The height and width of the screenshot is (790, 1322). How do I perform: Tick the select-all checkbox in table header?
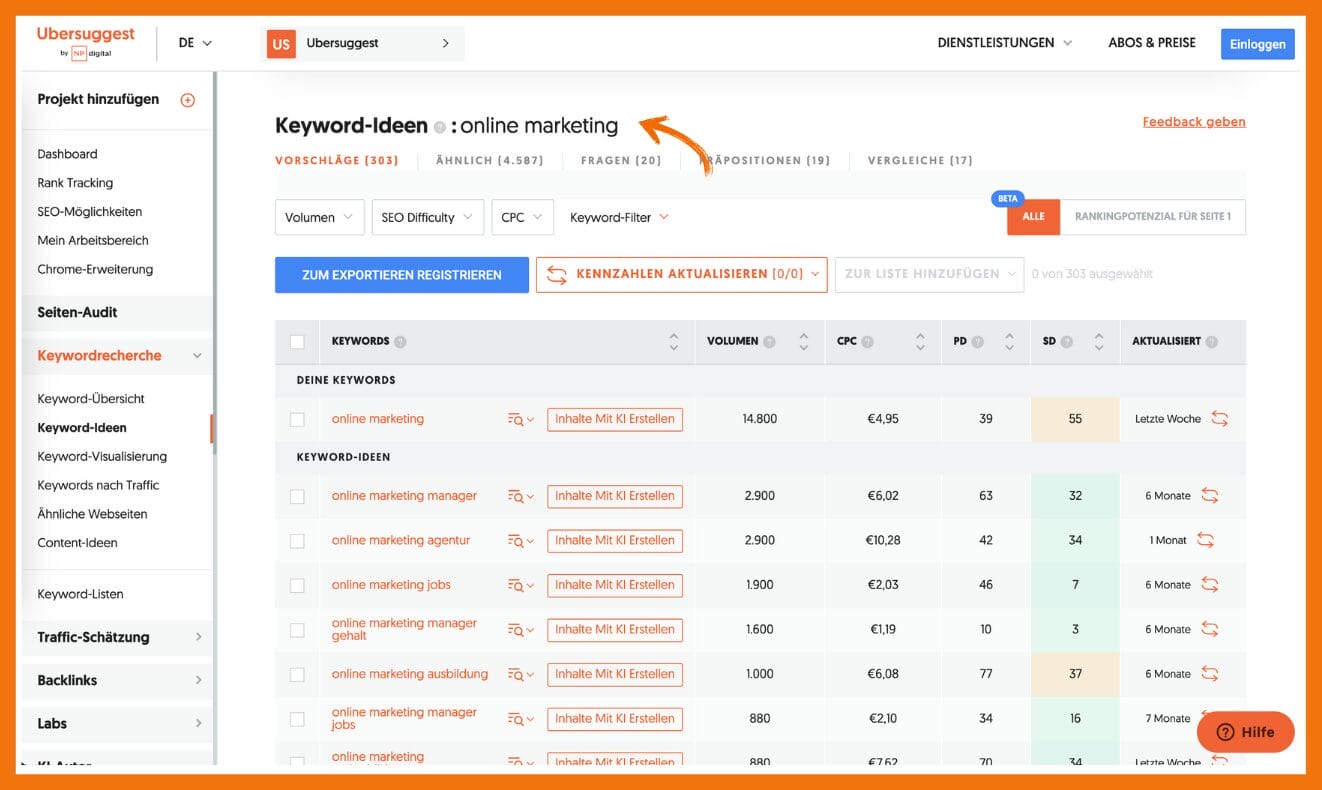point(297,342)
